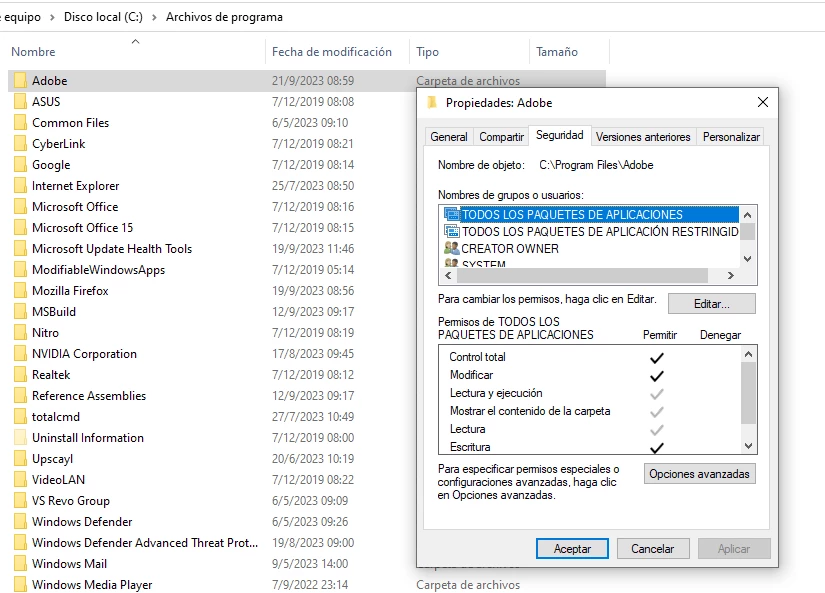This screenshot has height=593, width=825.
Task: Open the Versiones anteriores tab
Action: (x=643, y=137)
